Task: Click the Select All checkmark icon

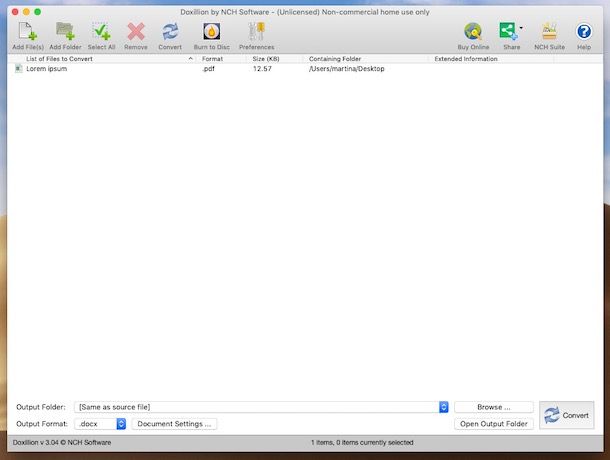Action: point(102,32)
